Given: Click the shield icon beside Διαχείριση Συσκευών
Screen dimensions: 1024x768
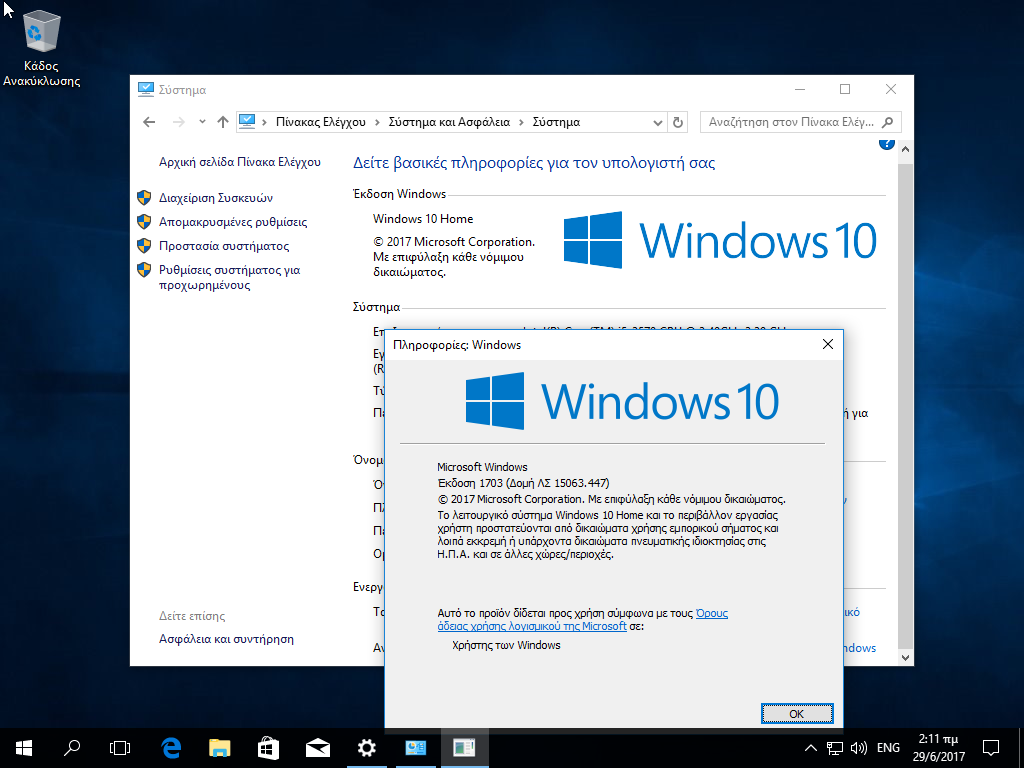Looking at the screenshot, I should point(144,198).
